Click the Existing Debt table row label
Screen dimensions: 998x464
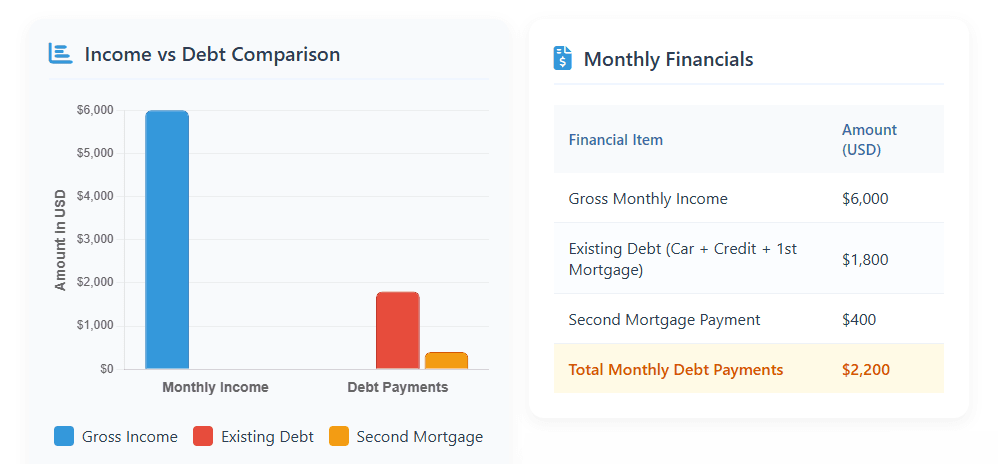point(682,259)
